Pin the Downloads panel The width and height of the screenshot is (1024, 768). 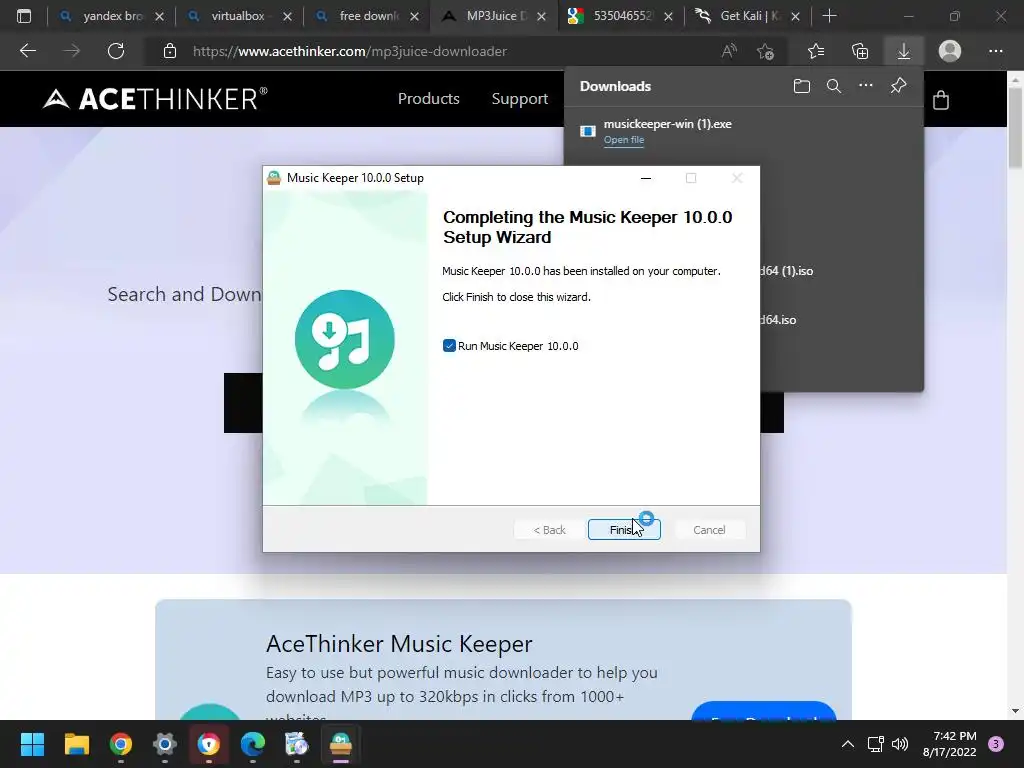898,86
